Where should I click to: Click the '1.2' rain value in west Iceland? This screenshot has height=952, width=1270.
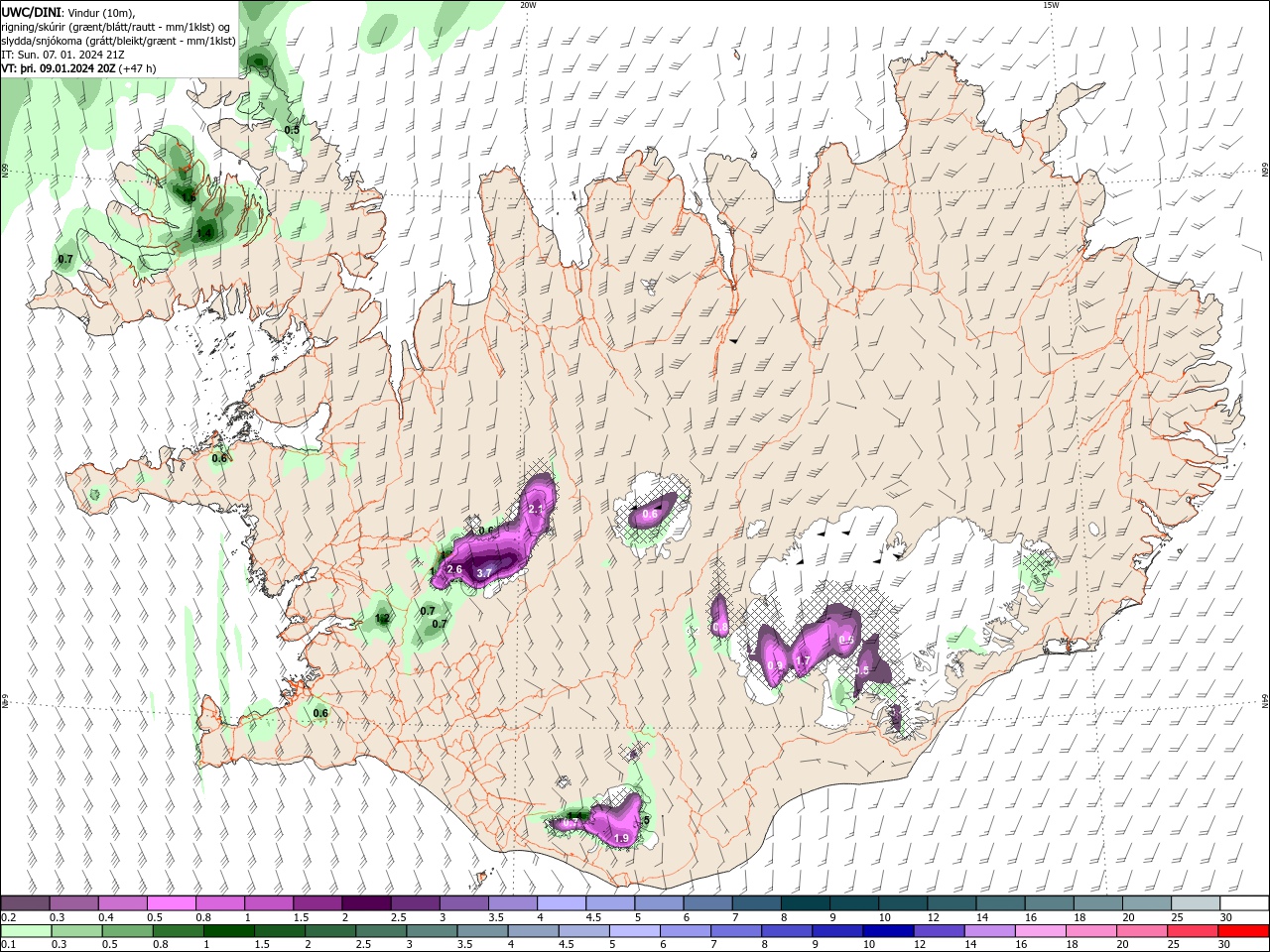coord(382,618)
